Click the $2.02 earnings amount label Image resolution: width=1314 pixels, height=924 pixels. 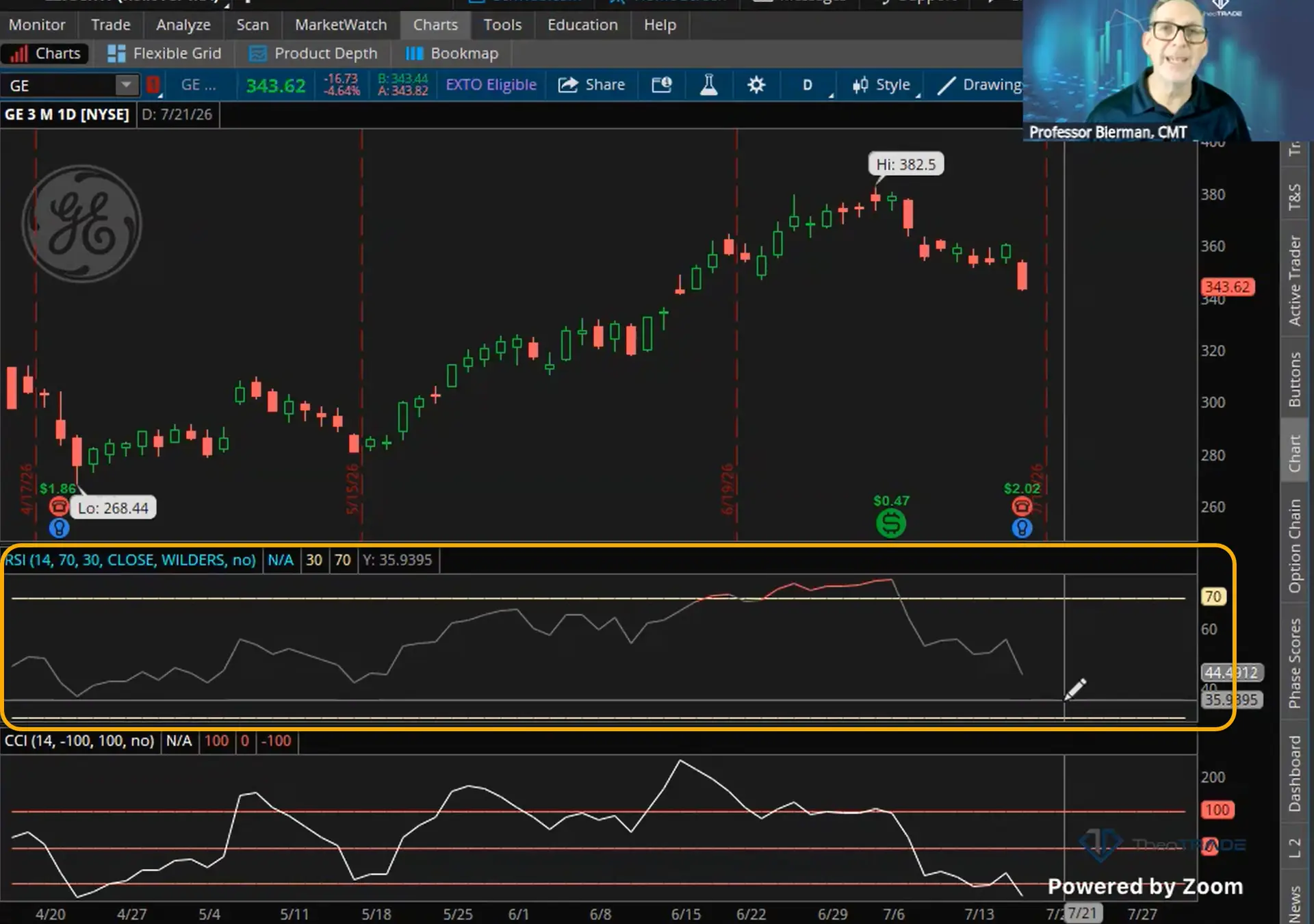click(1022, 488)
